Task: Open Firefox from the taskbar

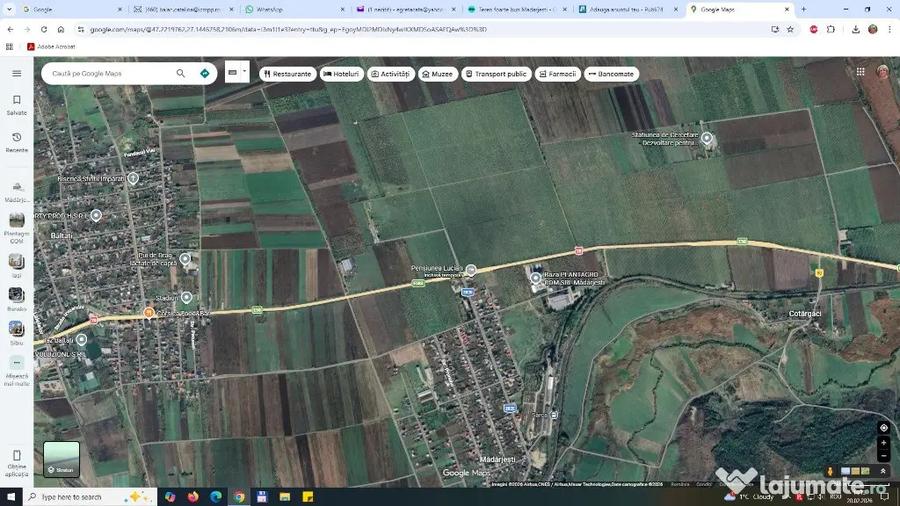Action: (x=193, y=497)
